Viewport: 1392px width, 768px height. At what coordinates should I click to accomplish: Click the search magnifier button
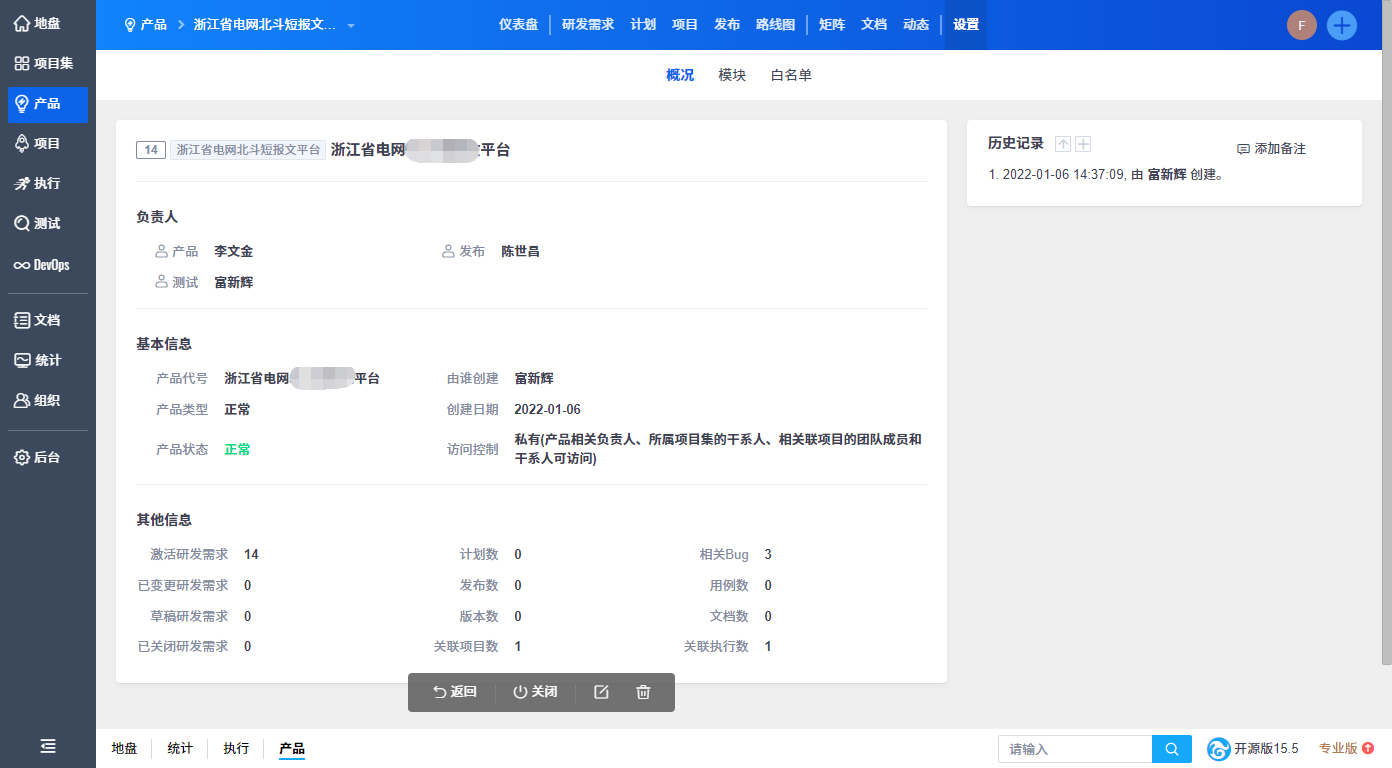(1171, 749)
